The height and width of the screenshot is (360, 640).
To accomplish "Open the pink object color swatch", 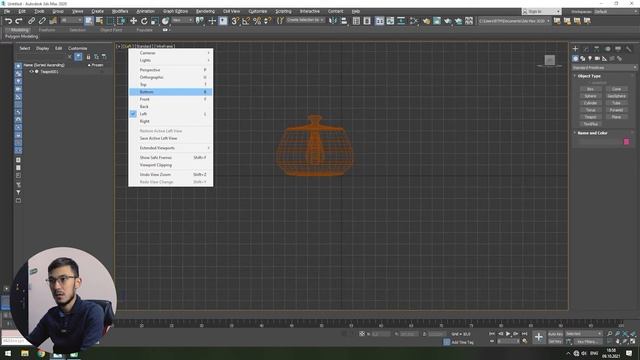I will (627, 142).
